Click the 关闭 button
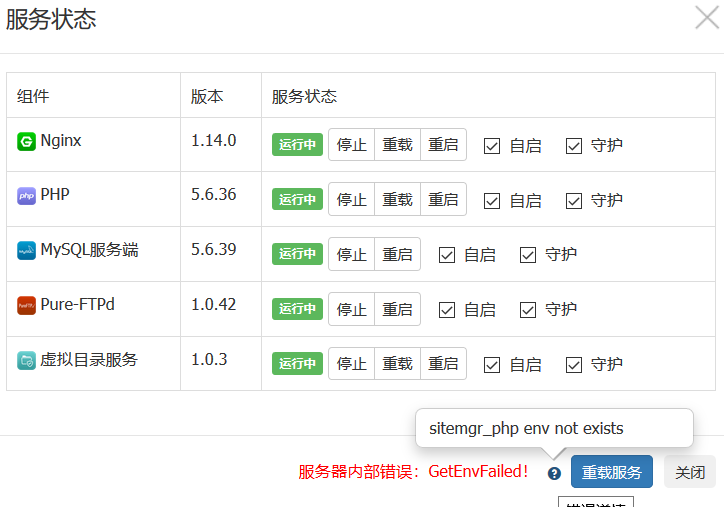This screenshot has width=724, height=507. (x=689, y=472)
